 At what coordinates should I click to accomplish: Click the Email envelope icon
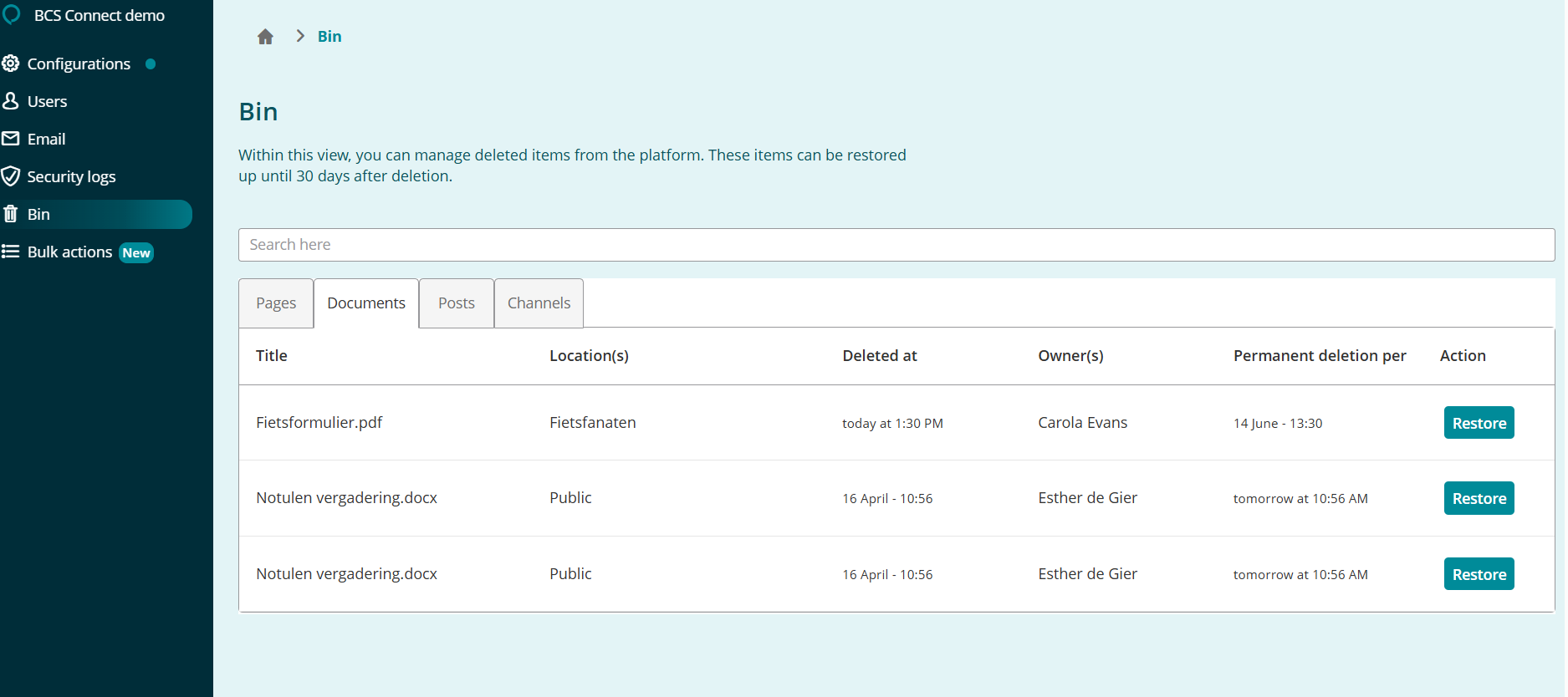(x=10, y=139)
